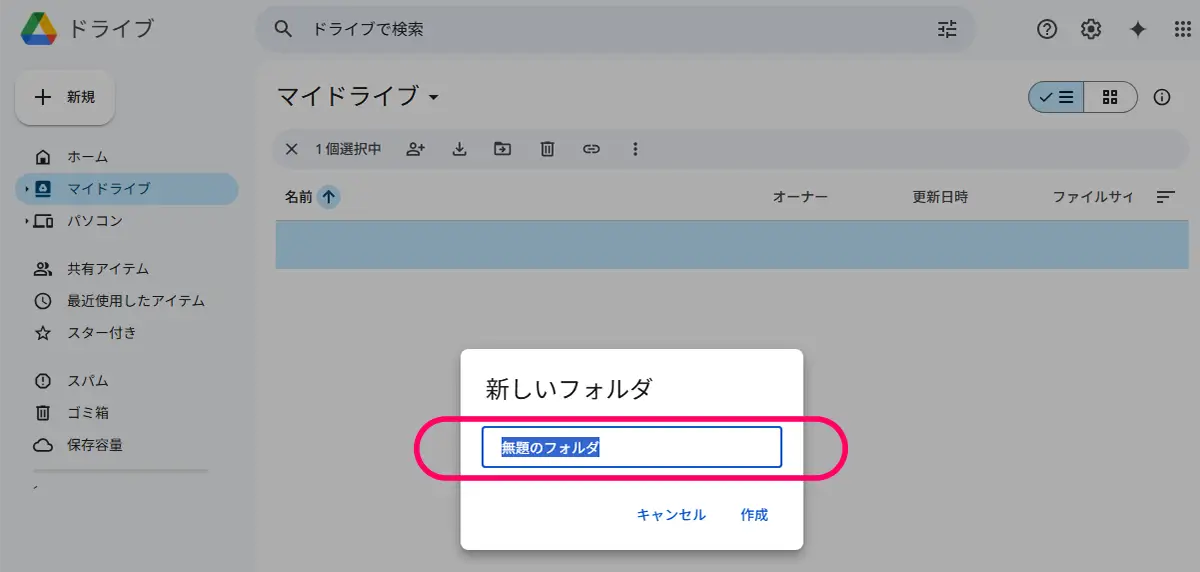The width and height of the screenshot is (1200, 572).
Task: Clear selection with X icon
Action: coord(292,149)
